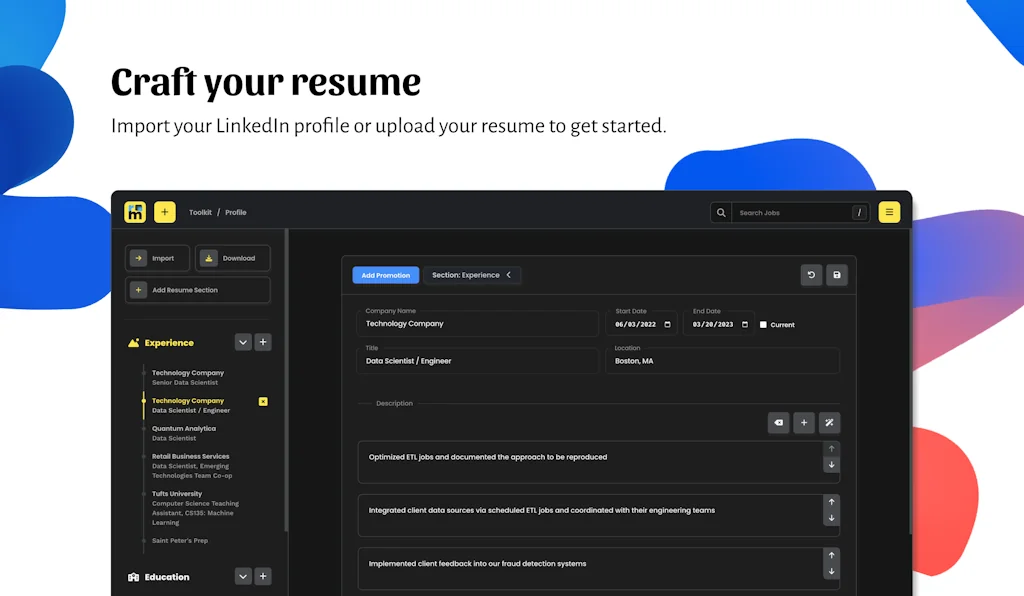The width and height of the screenshot is (1024, 596).
Task: Add a new bullet with the plus icon
Action: [x=803, y=422]
